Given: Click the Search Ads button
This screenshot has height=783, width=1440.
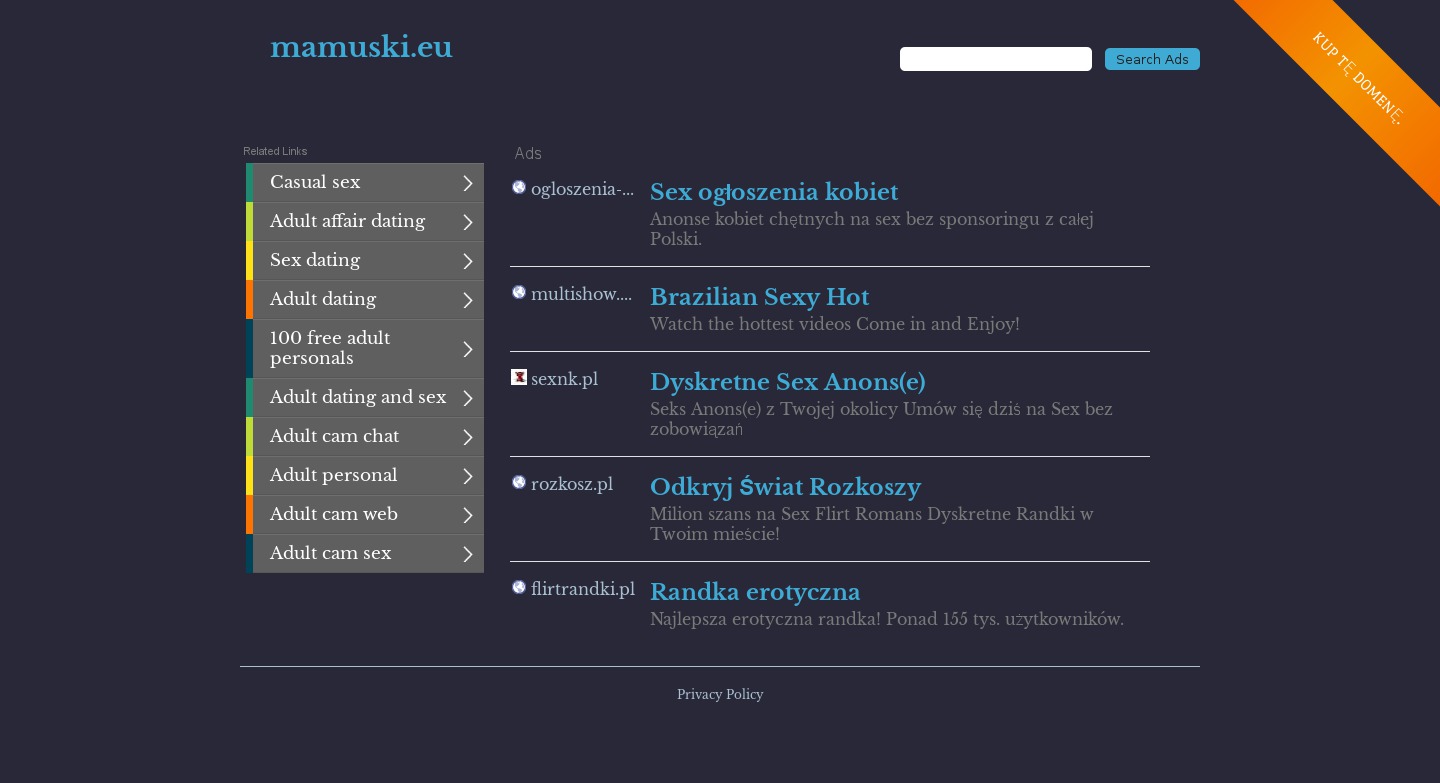Looking at the screenshot, I should 1152,59.
